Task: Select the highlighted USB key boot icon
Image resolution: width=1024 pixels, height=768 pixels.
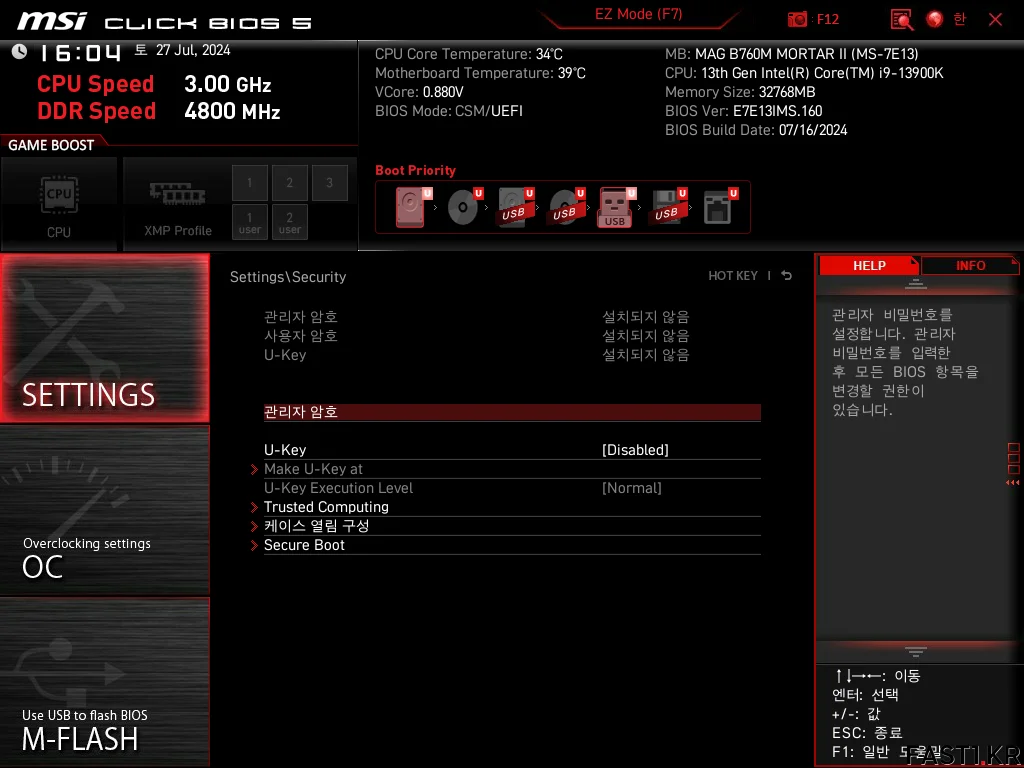Action: click(616, 207)
